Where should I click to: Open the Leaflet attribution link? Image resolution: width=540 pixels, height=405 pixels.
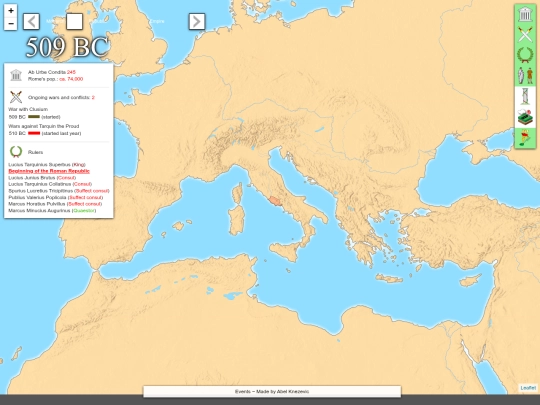(x=528, y=388)
